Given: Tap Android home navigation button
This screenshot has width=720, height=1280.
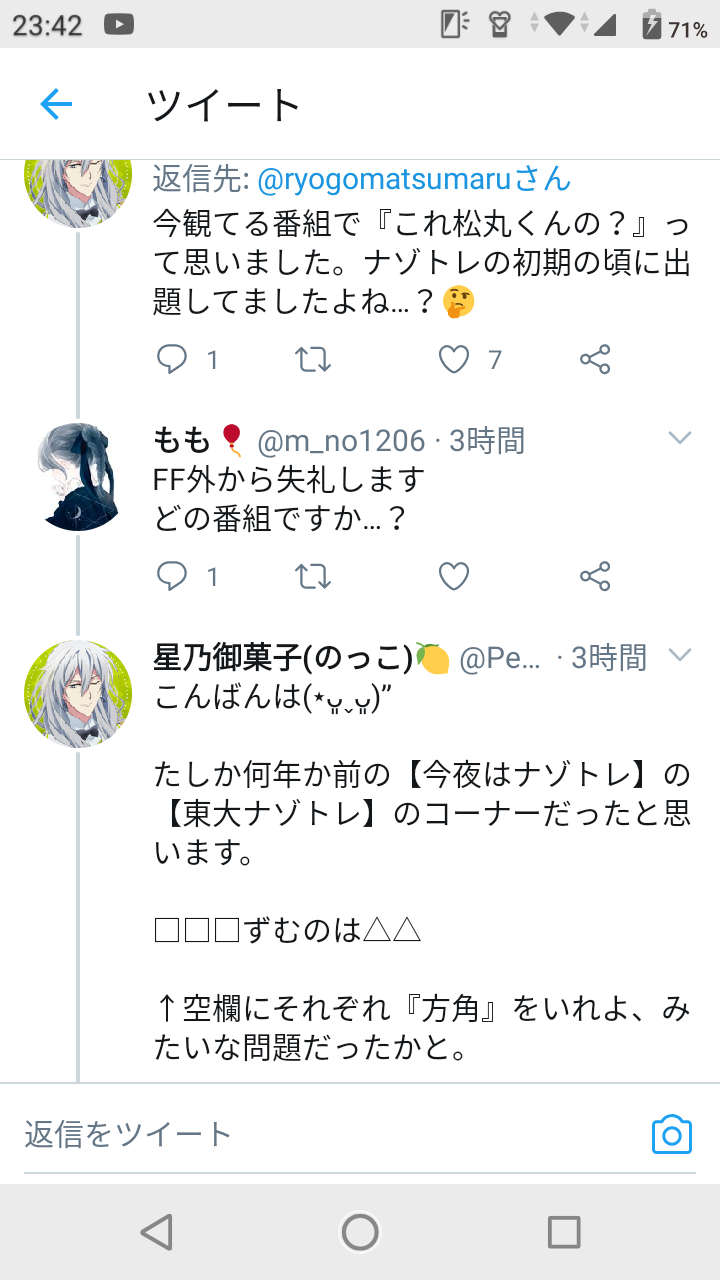Looking at the screenshot, I should coord(360,1232).
